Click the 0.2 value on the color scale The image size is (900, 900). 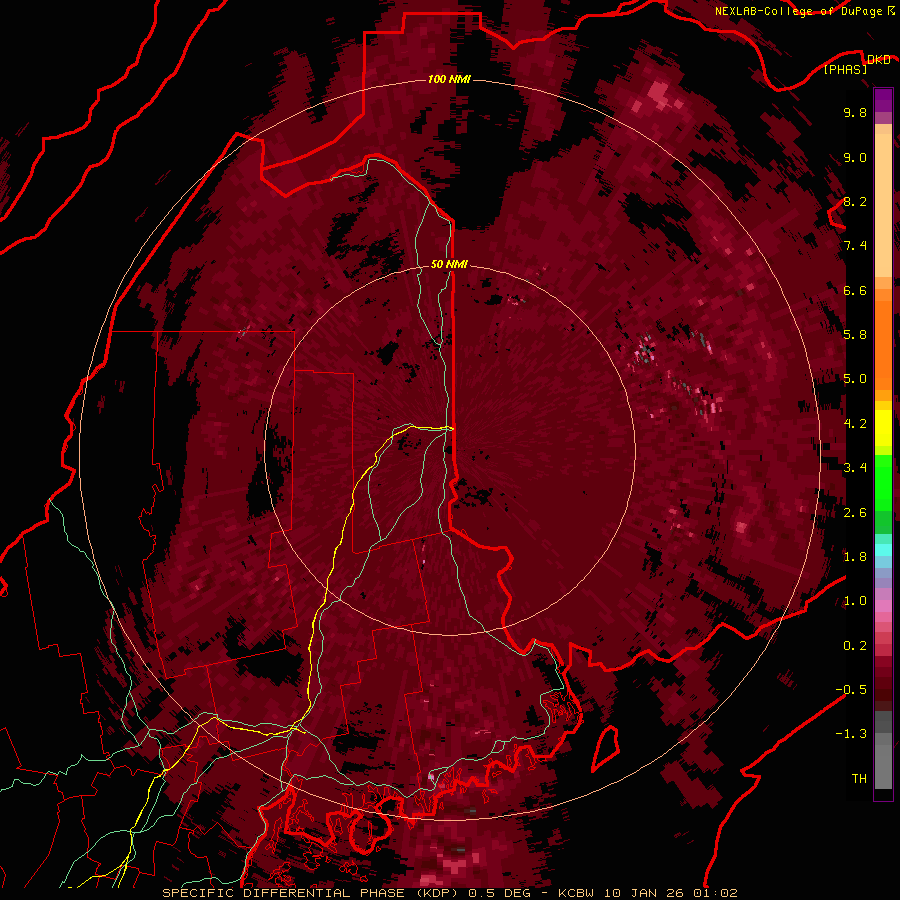point(855,646)
